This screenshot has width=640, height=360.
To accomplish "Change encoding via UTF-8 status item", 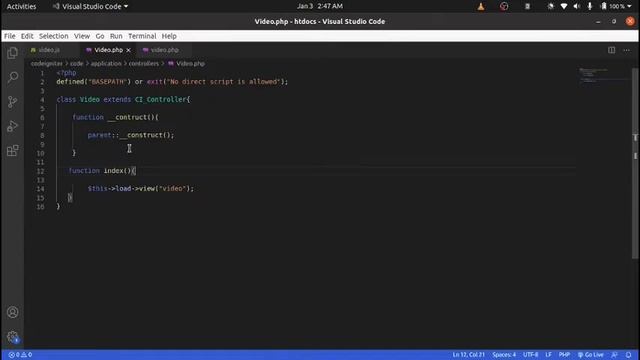I will (x=531, y=355).
